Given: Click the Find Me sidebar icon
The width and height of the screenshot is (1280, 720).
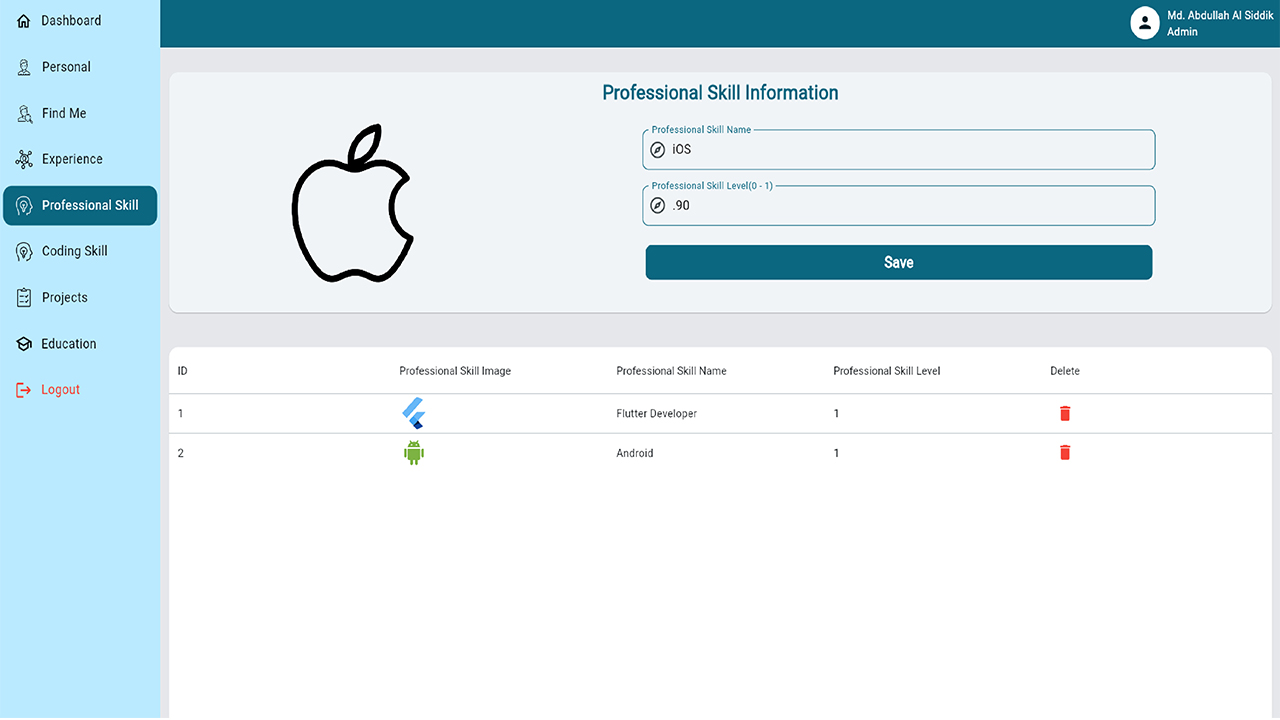Looking at the screenshot, I should (x=25, y=113).
